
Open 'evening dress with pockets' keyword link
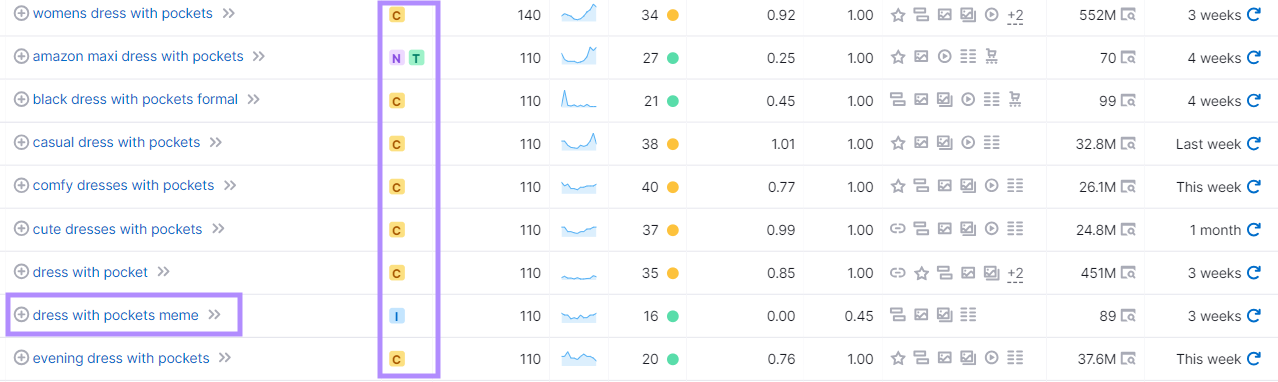pyautogui.click(x=121, y=358)
